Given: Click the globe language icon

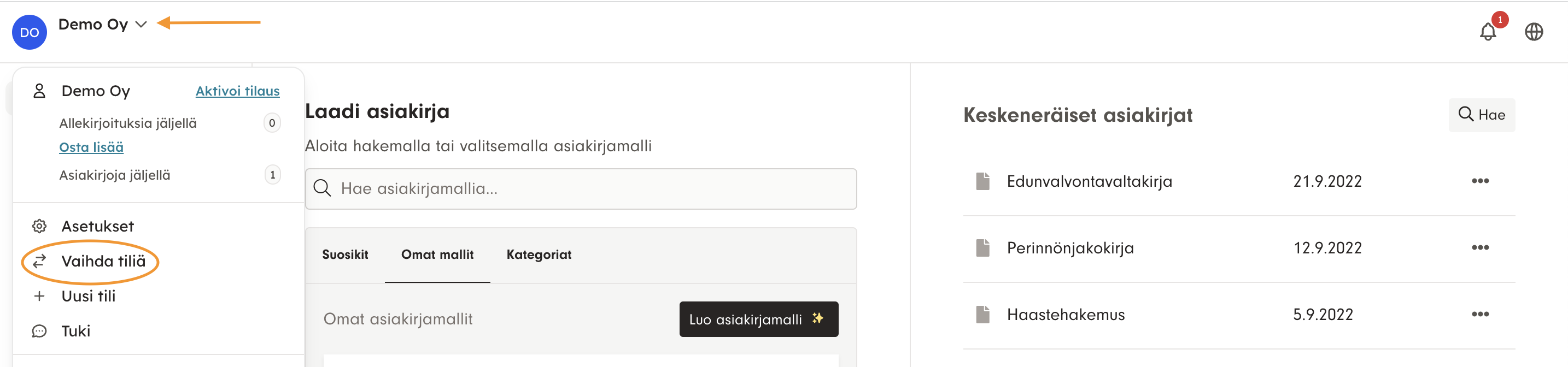Looking at the screenshot, I should coord(1534,32).
